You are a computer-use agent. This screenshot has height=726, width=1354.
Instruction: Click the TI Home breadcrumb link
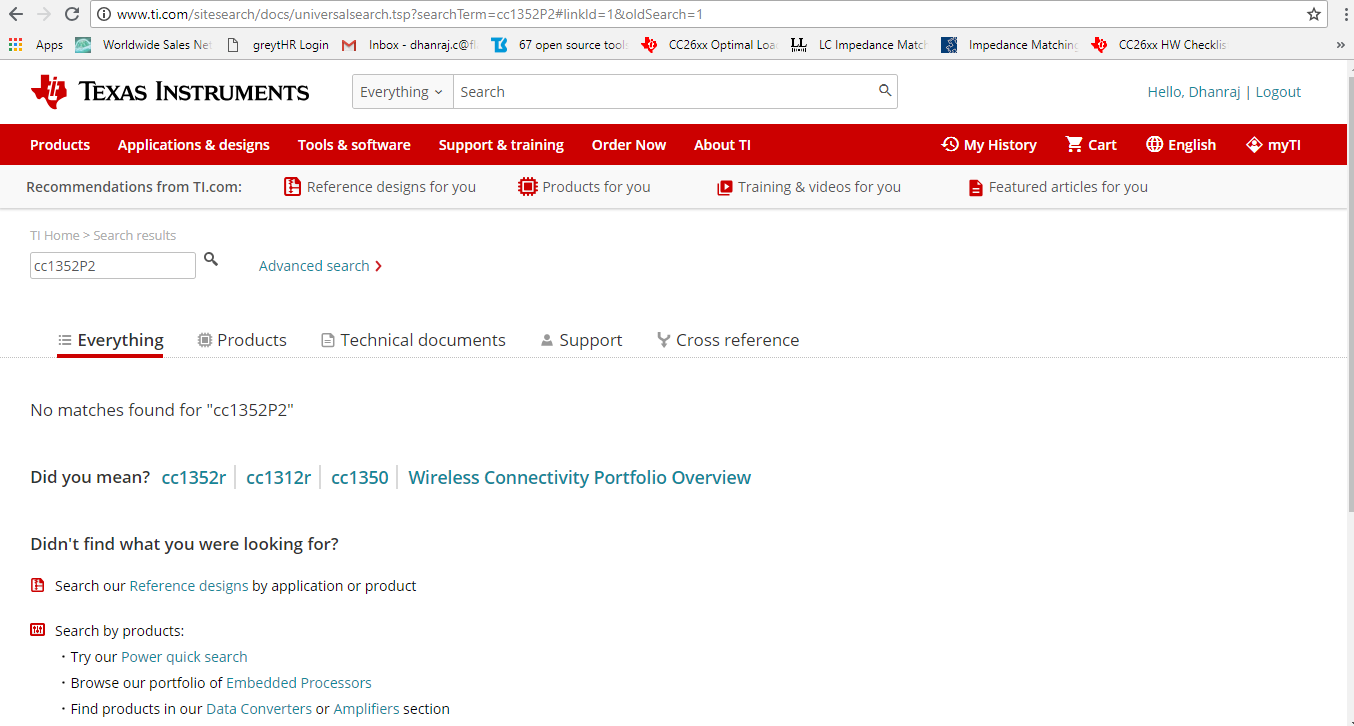[x=54, y=235]
